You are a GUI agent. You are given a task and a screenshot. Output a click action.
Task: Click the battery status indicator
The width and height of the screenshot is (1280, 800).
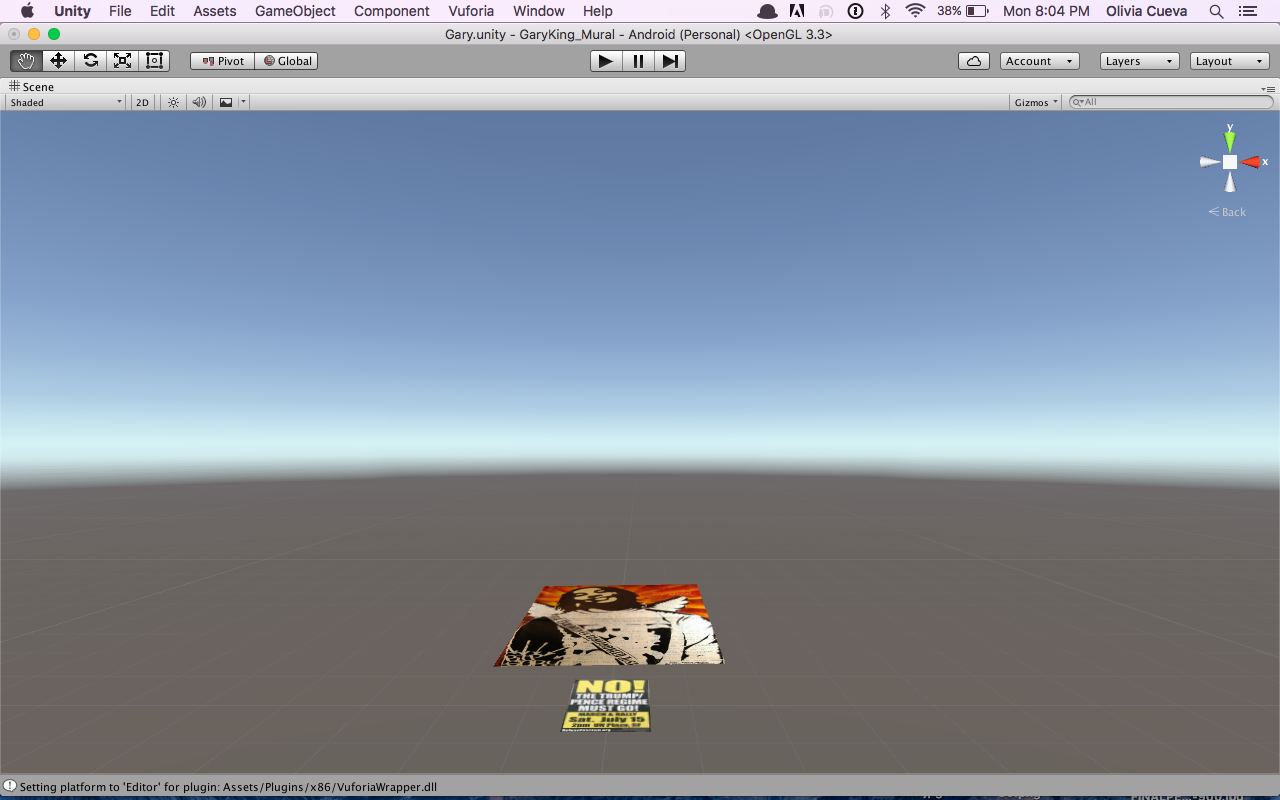(x=962, y=11)
